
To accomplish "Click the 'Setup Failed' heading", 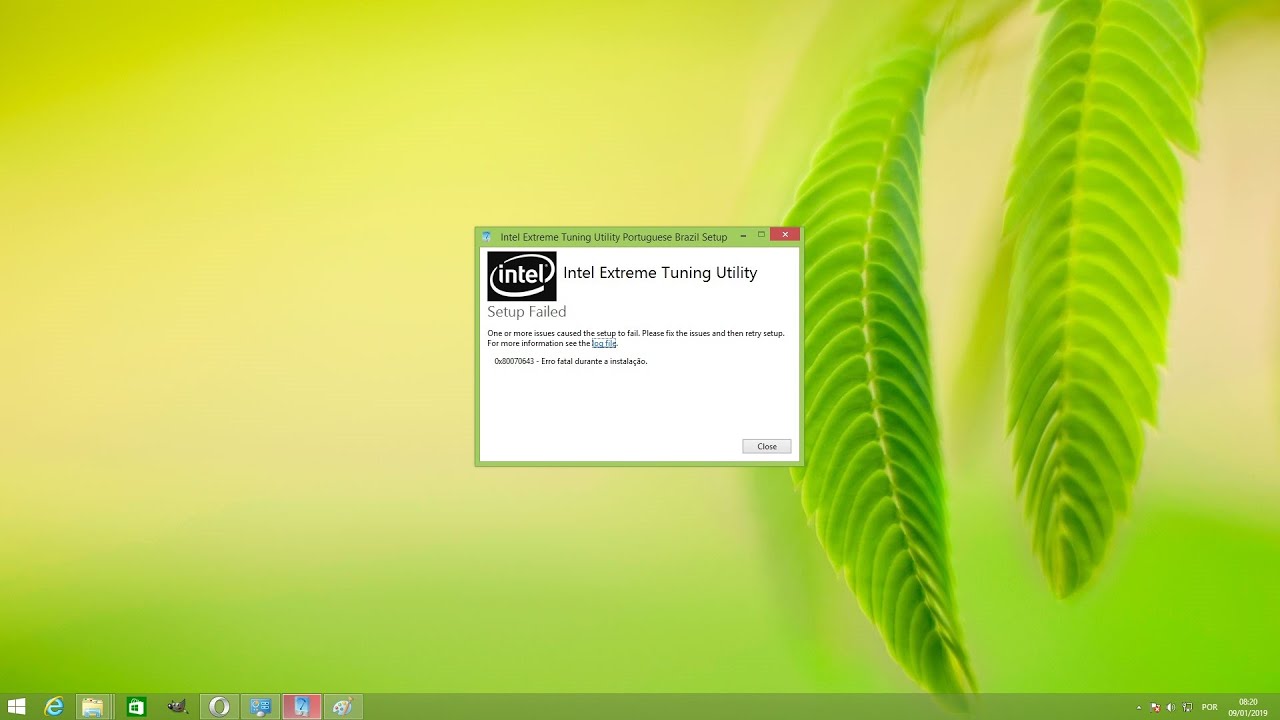I will pyautogui.click(x=527, y=312).
